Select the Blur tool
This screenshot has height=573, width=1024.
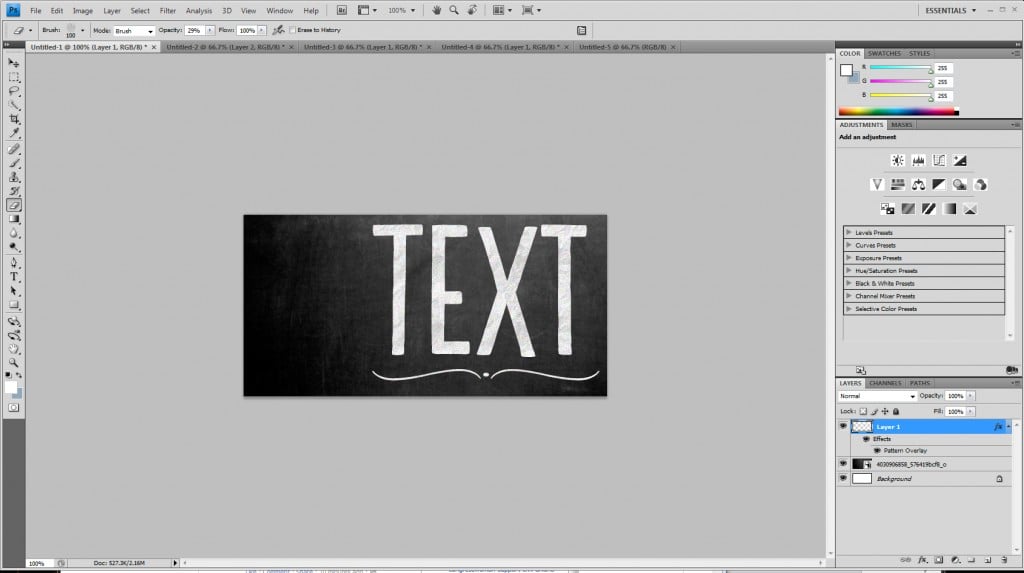[14, 233]
